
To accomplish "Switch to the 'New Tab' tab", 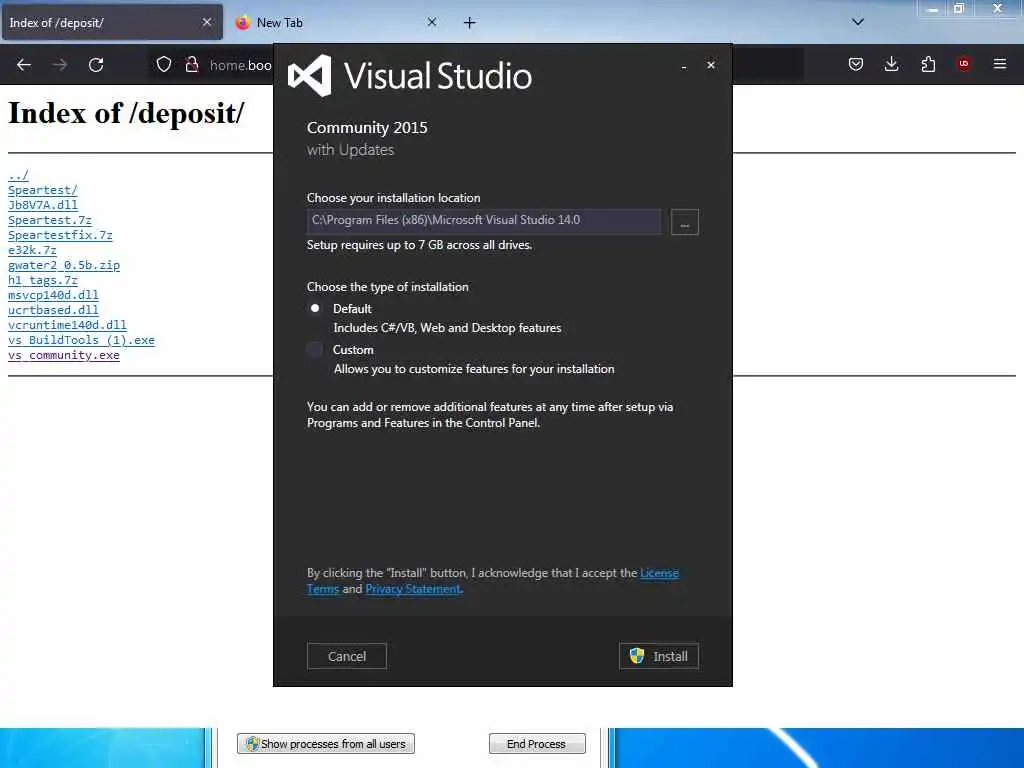I will coord(336,22).
